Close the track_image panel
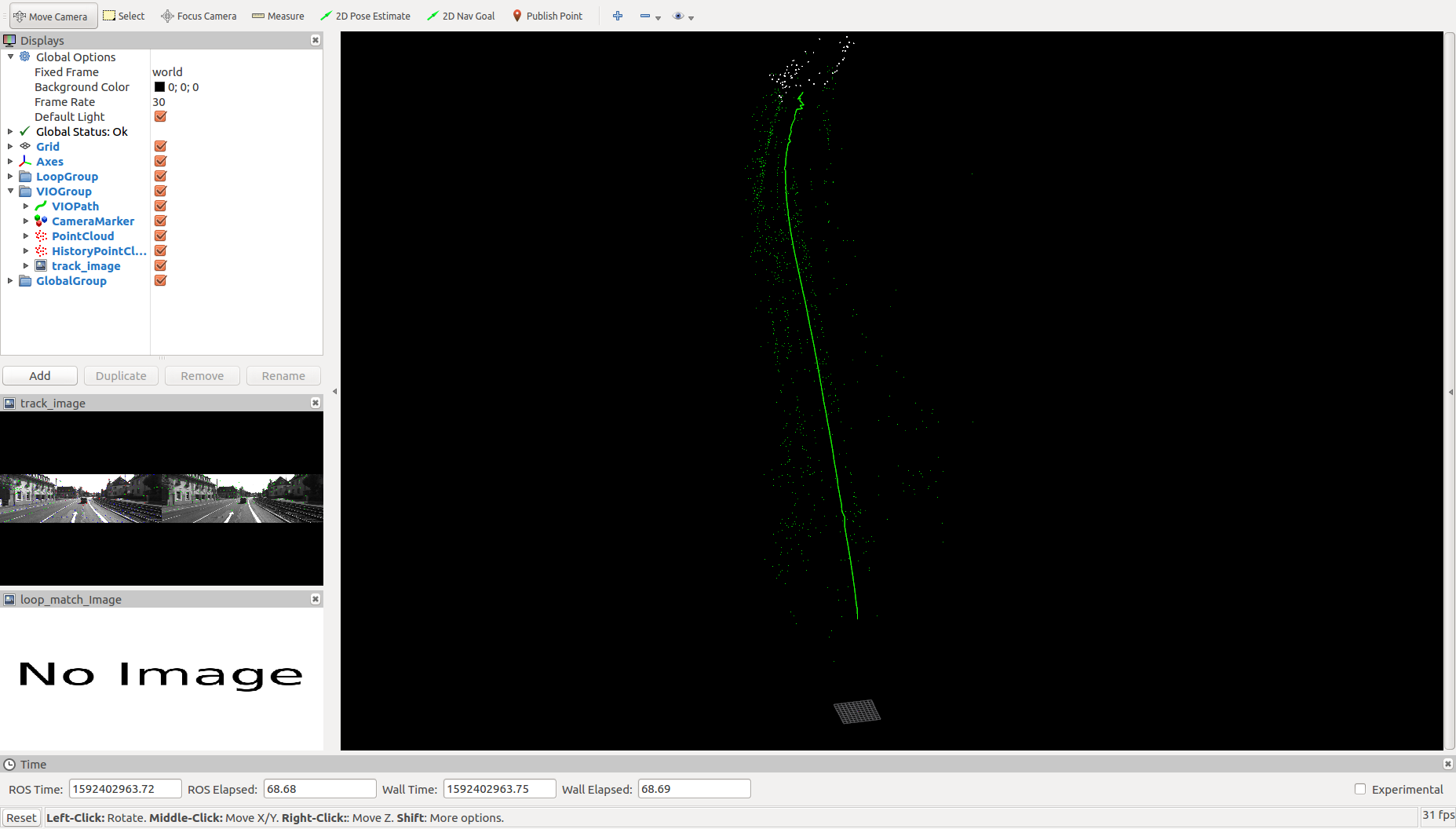 click(316, 403)
